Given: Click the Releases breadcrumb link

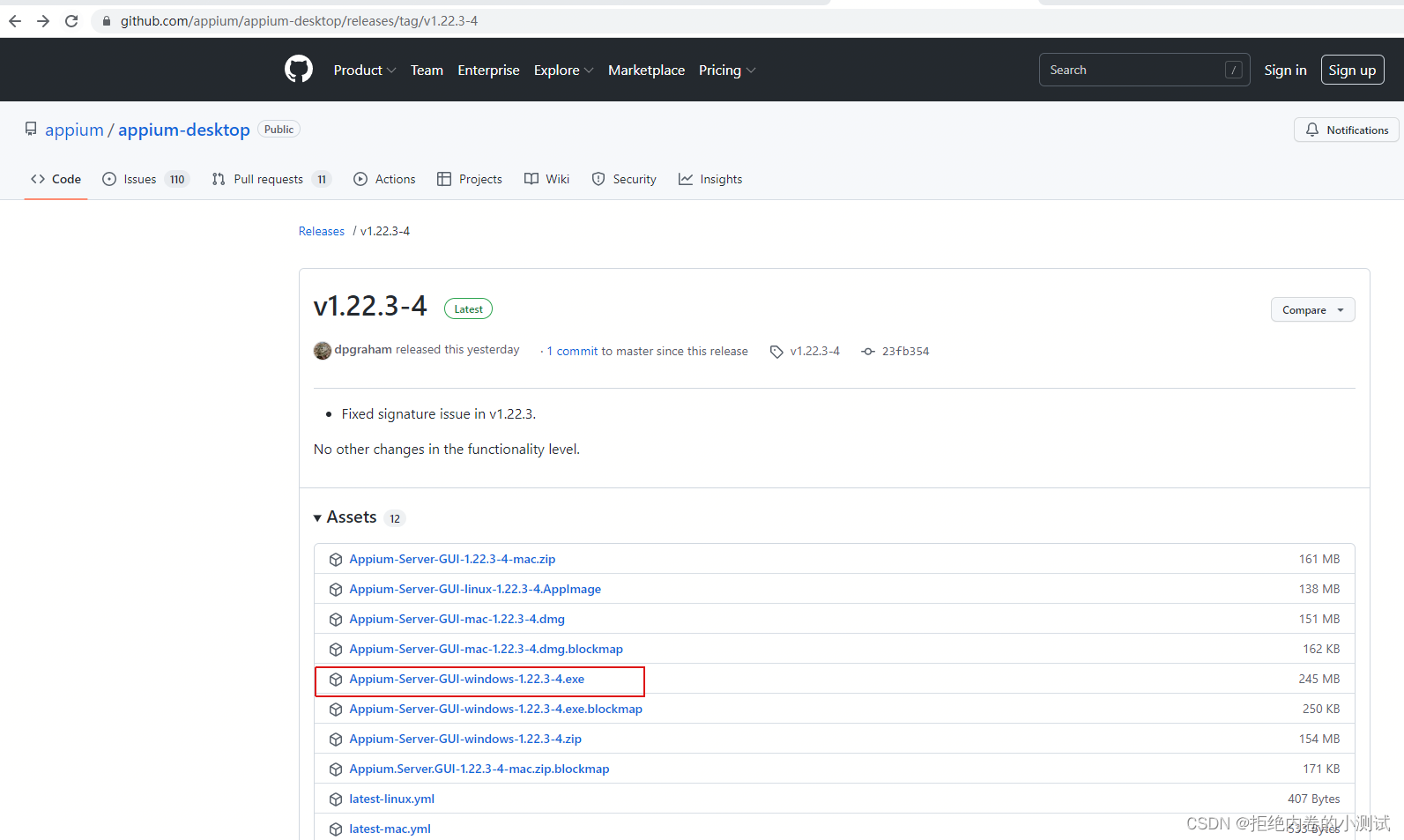Looking at the screenshot, I should tap(322, 231).
